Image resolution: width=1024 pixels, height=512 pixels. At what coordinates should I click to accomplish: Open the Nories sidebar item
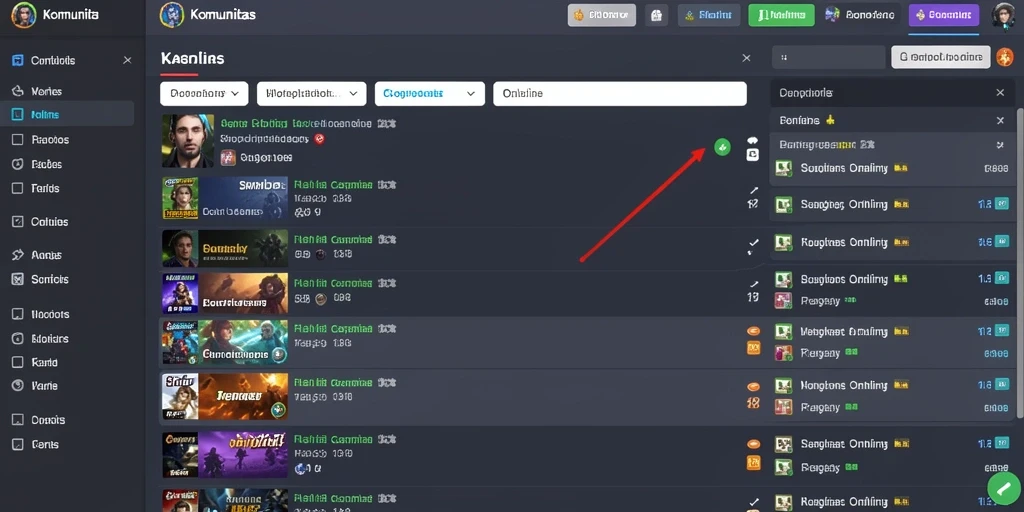[x=46, y=91]
